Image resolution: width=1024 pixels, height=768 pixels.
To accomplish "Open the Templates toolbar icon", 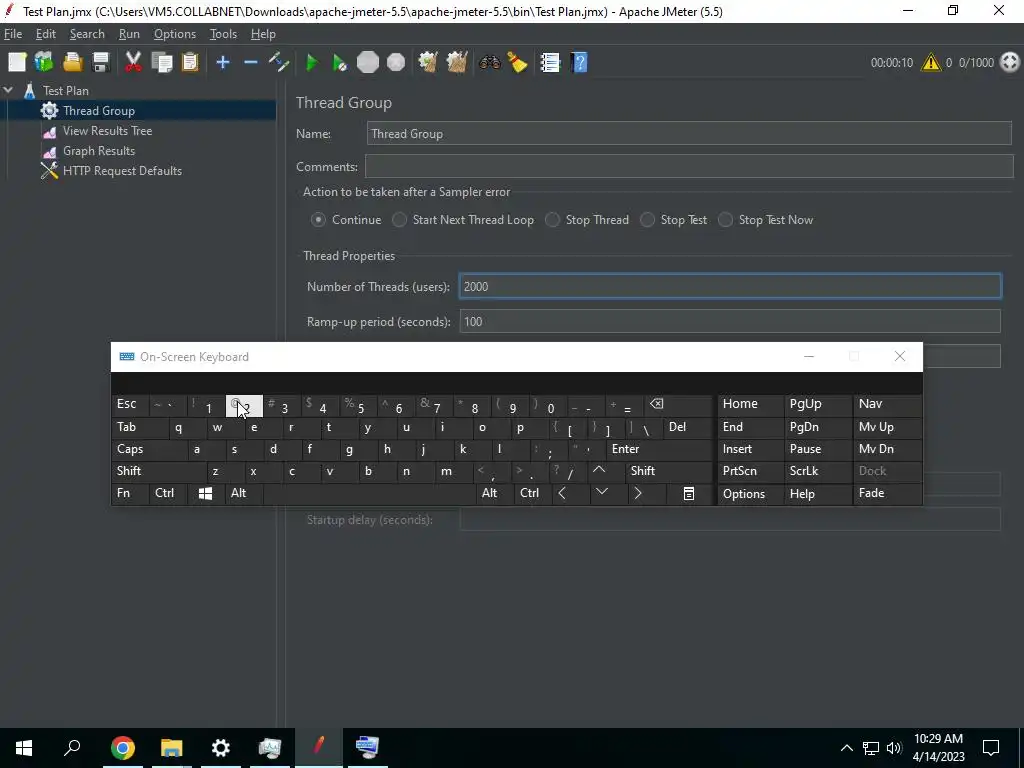I will coord(44,63).
